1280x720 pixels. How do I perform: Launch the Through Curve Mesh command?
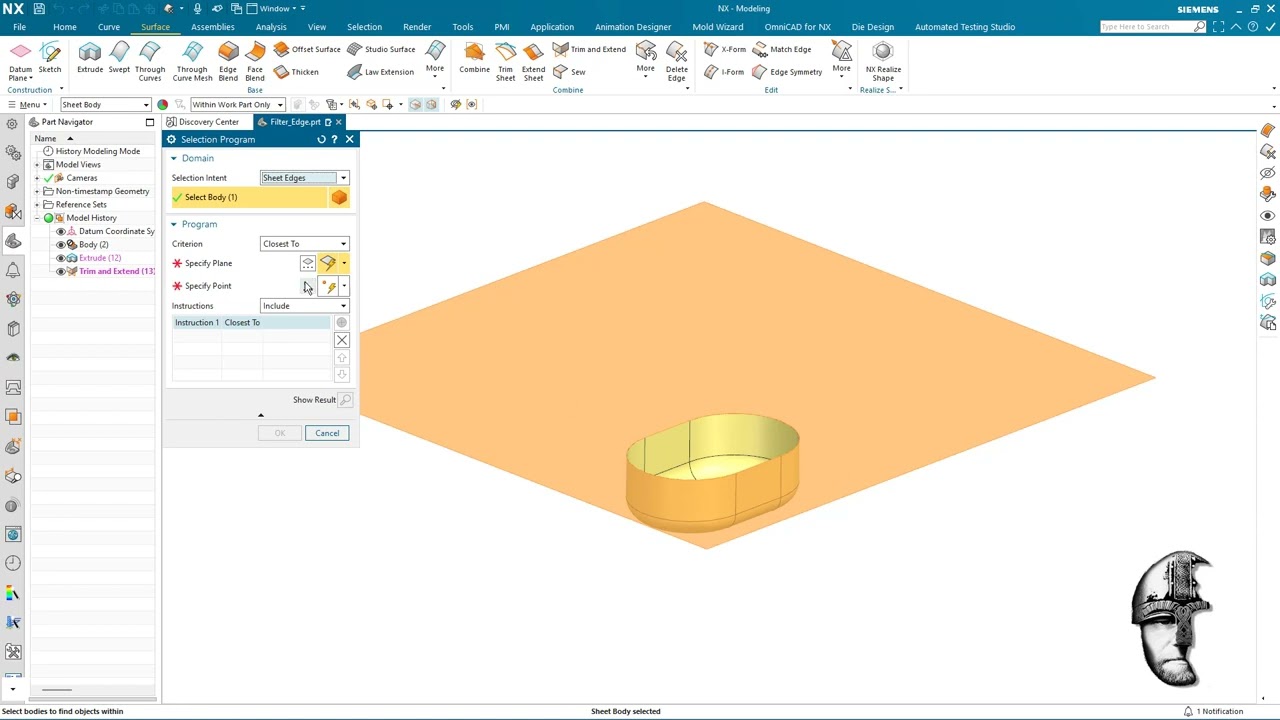[x=192, y=62]
